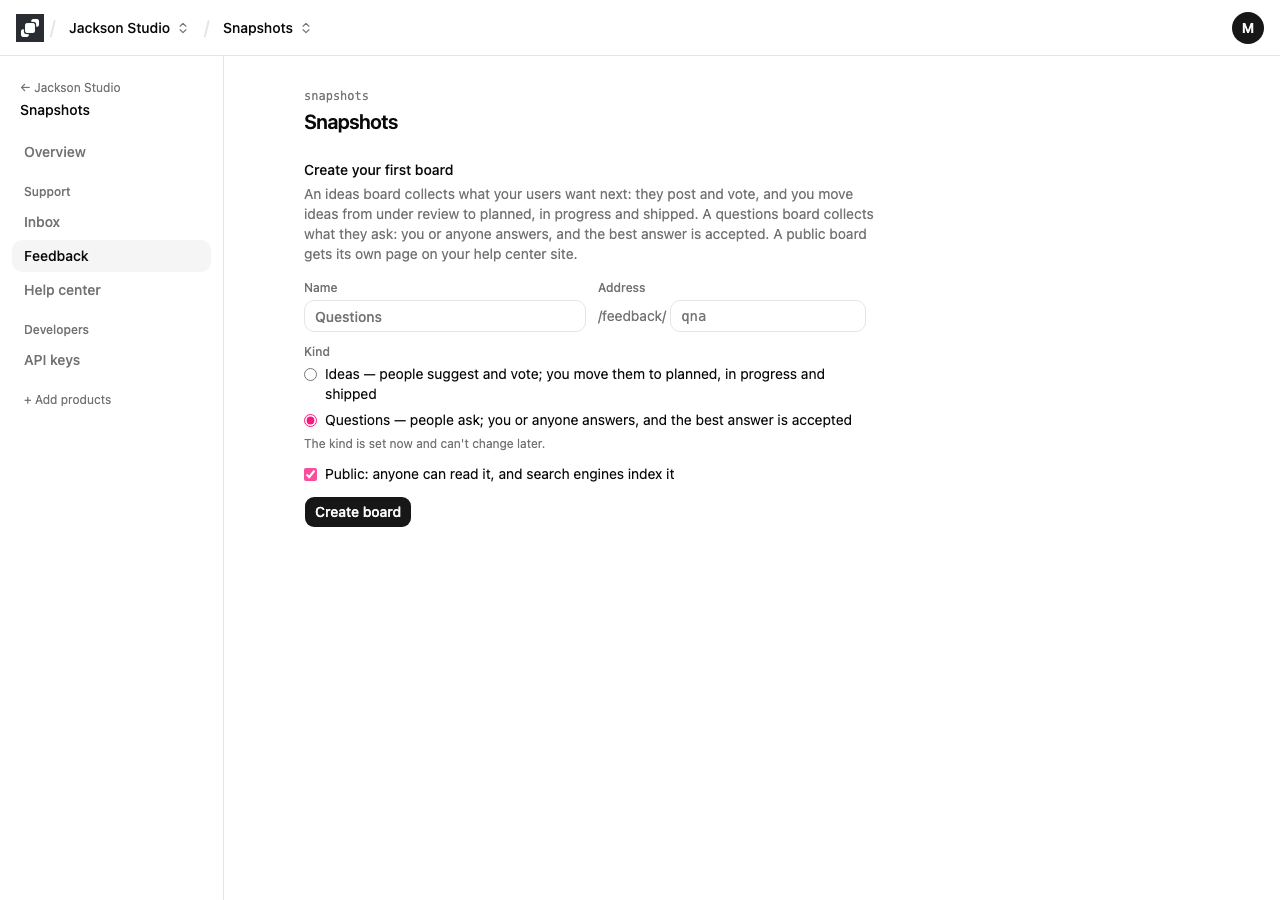This screenshot has width=1280, height=900.
Task: Focus the board Name input field
Action: 445,316
